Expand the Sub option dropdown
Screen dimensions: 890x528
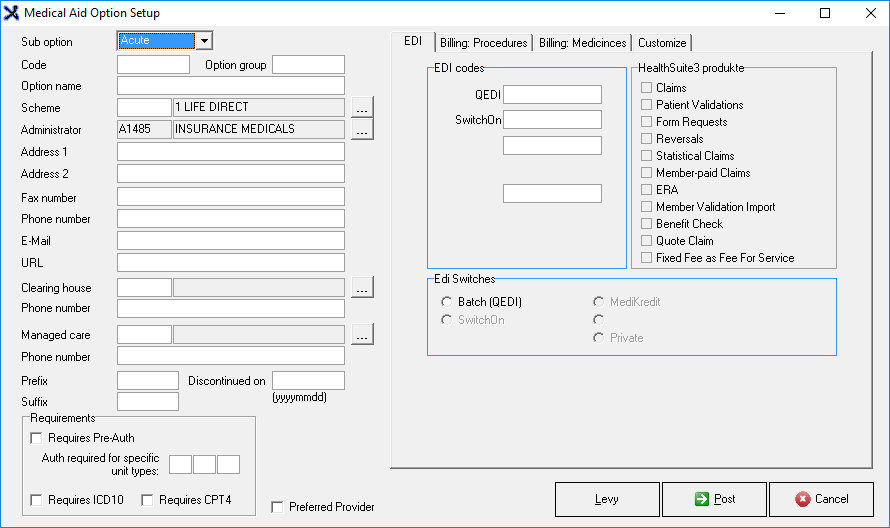point(203,40)
